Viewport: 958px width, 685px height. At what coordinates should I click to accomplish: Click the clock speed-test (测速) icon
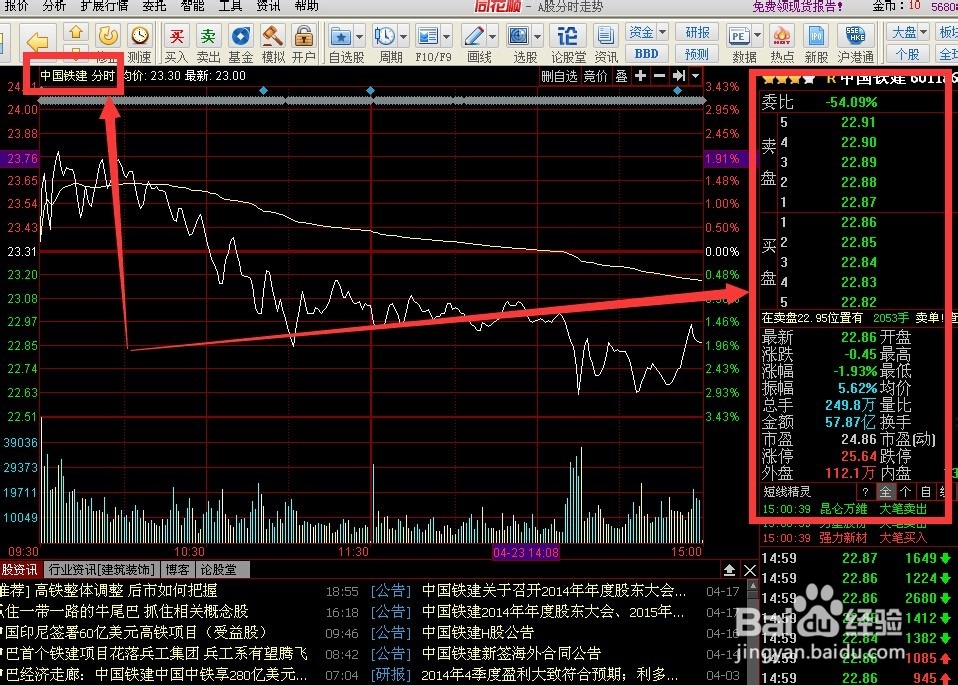tap(140, 36)
